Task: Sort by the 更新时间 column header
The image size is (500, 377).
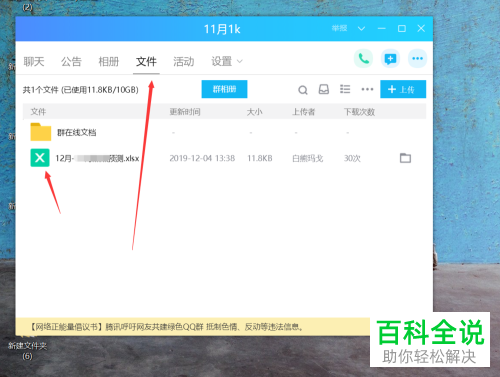Action: click(185, 112)
